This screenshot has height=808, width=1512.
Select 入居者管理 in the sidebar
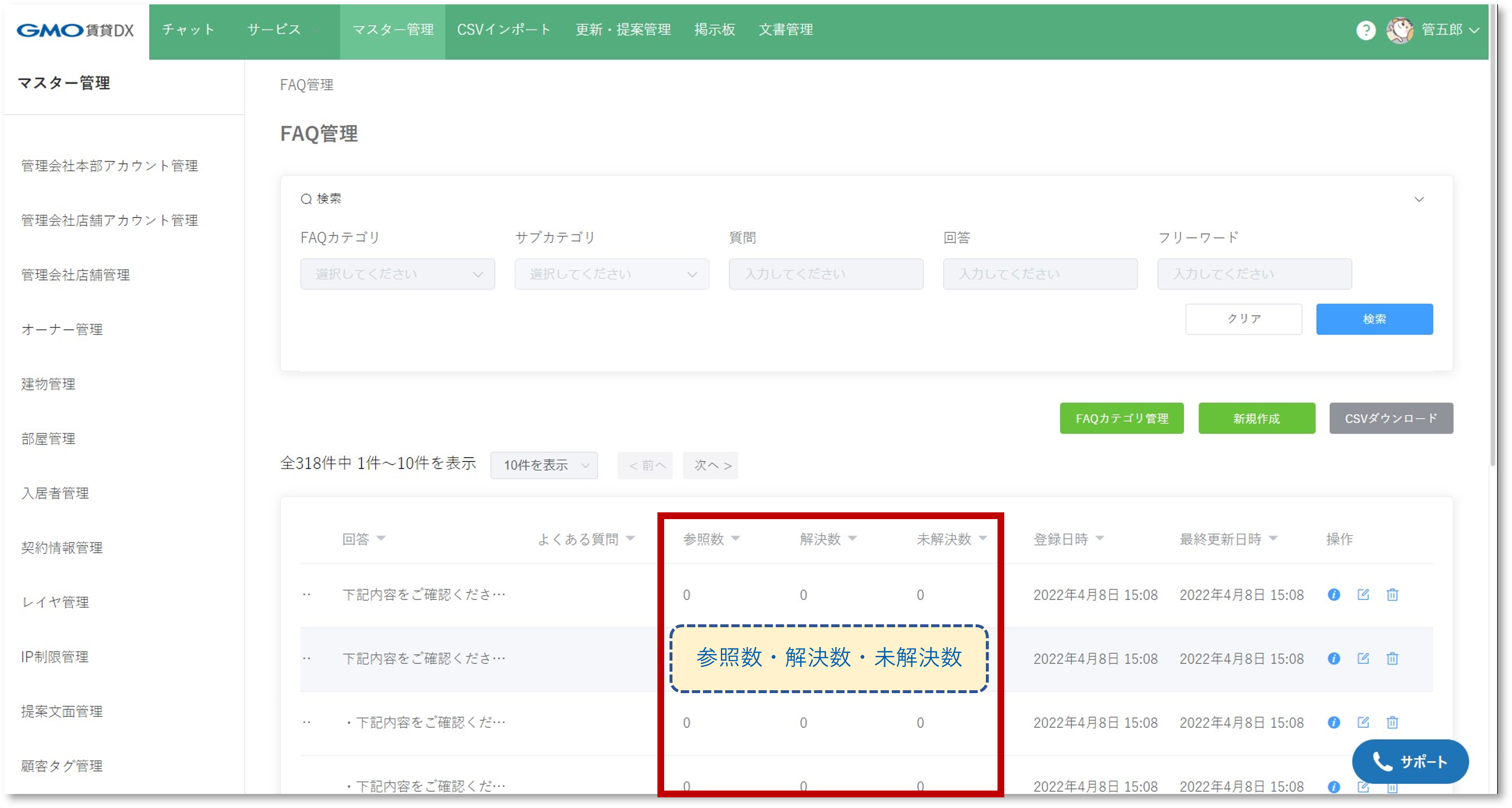tap(55, 493)
